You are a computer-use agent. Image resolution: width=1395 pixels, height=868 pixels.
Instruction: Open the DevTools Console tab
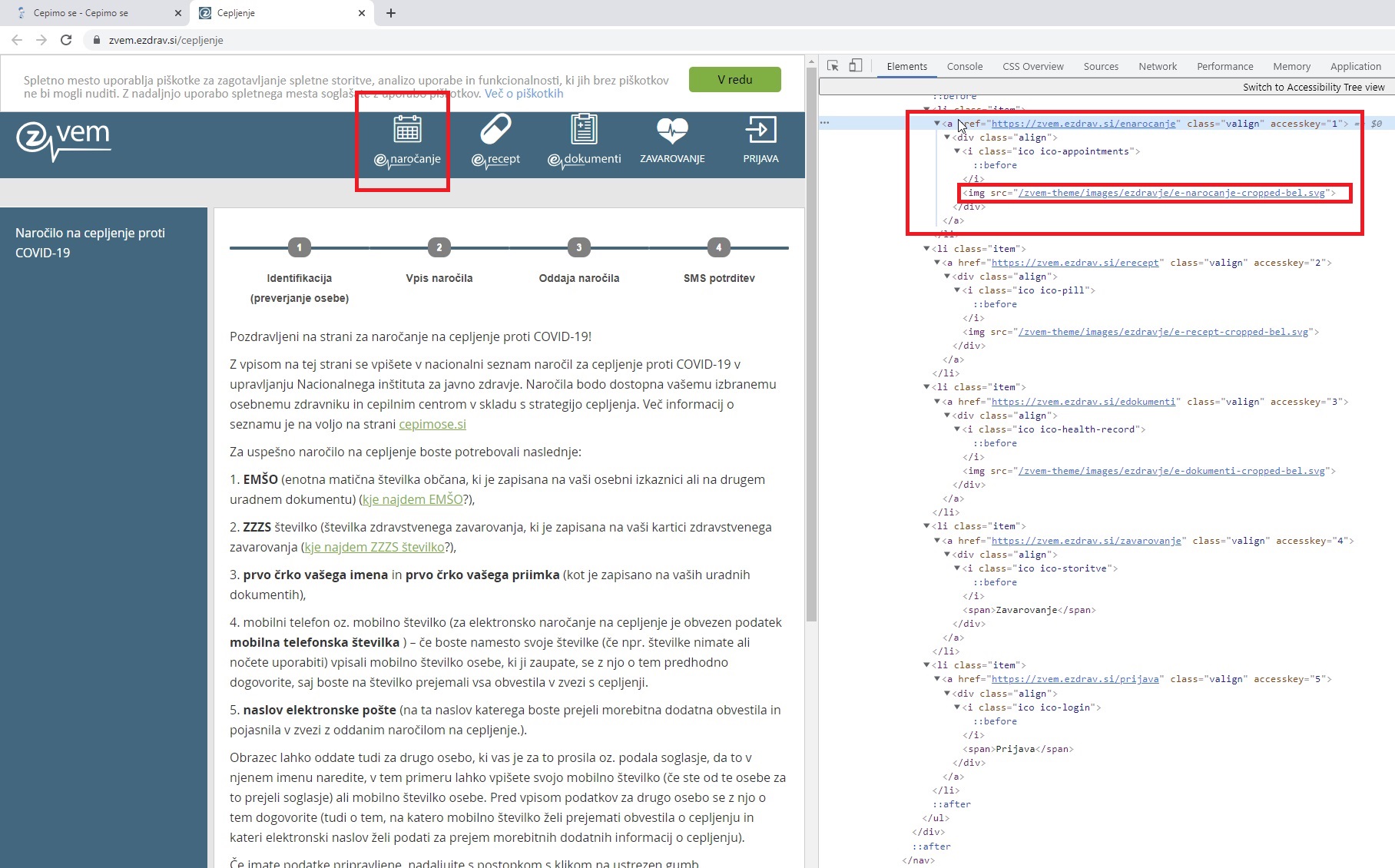tap(965, 66)
